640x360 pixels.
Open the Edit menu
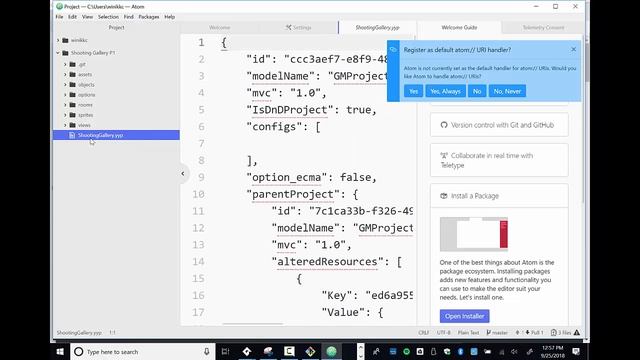[72, 17]
